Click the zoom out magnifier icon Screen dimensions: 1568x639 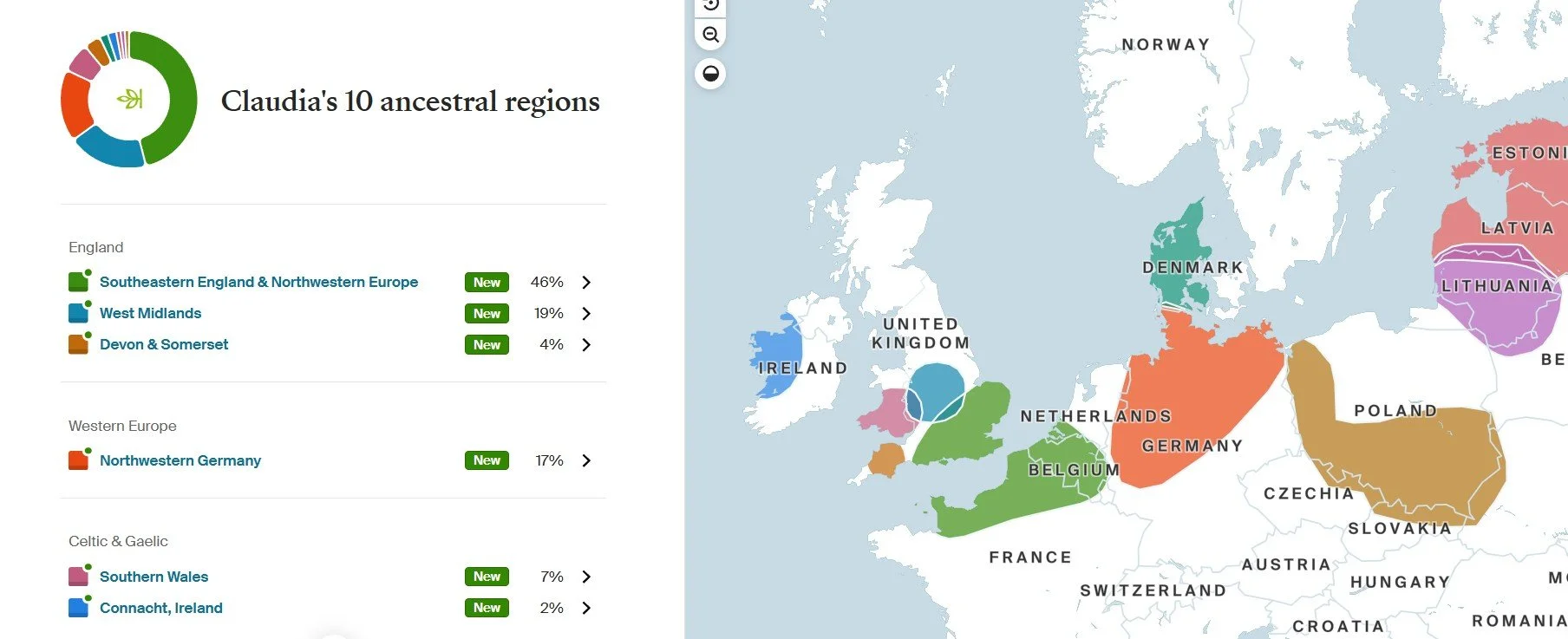(x=711, y=35)
